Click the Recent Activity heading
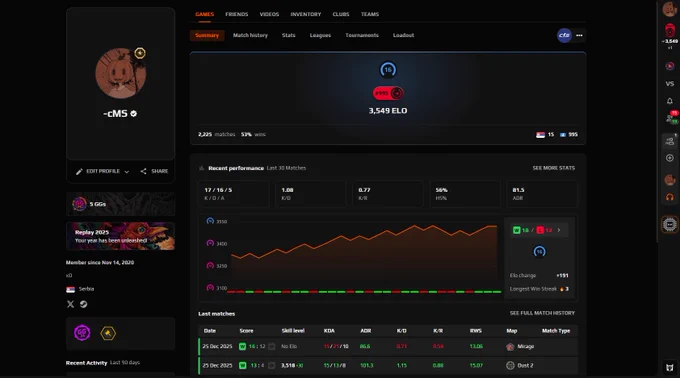 86,363
